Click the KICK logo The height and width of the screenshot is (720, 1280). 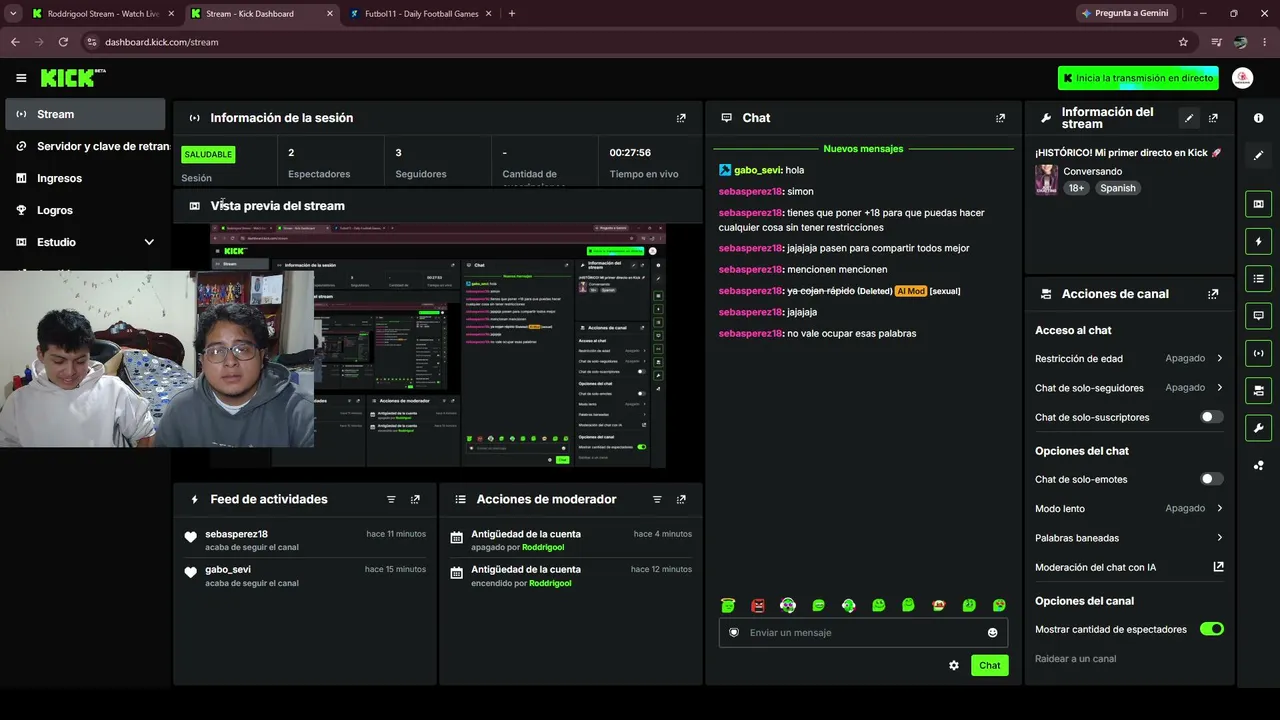point(72,78)
